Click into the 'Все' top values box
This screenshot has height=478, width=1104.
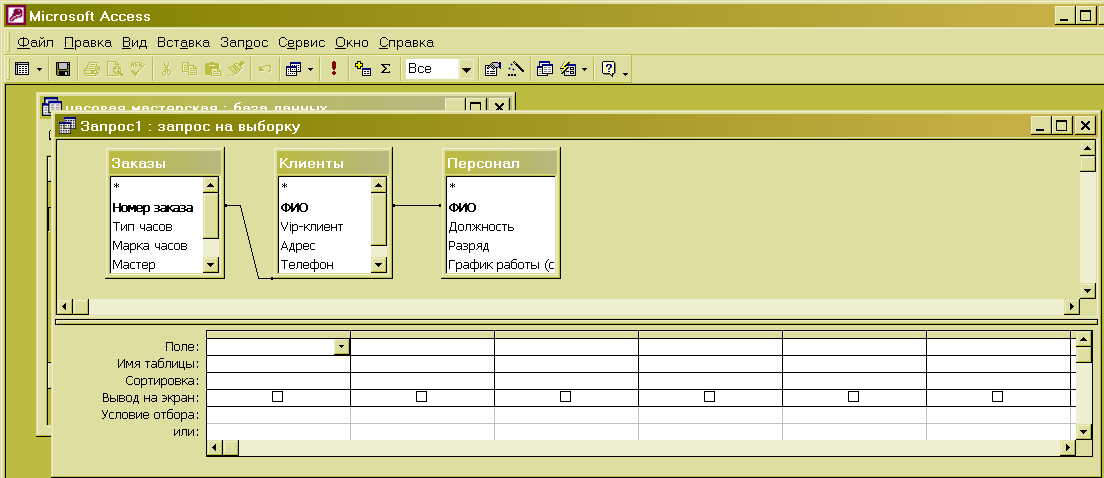[x=432, y=69]
